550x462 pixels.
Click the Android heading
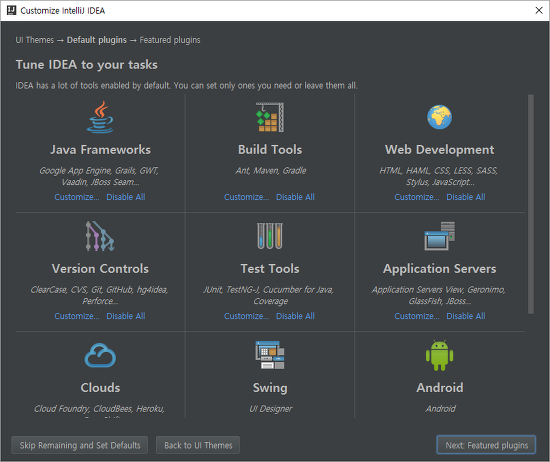[x=440, y=388]
